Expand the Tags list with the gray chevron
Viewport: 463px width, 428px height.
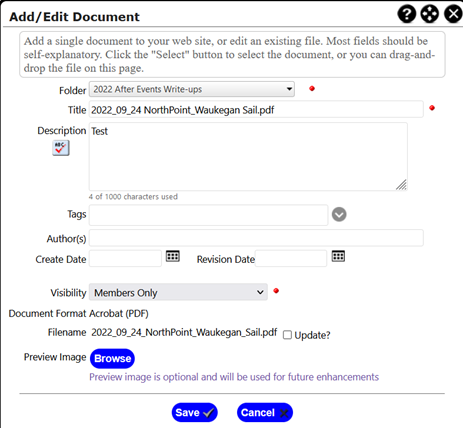tap(339, 214)
